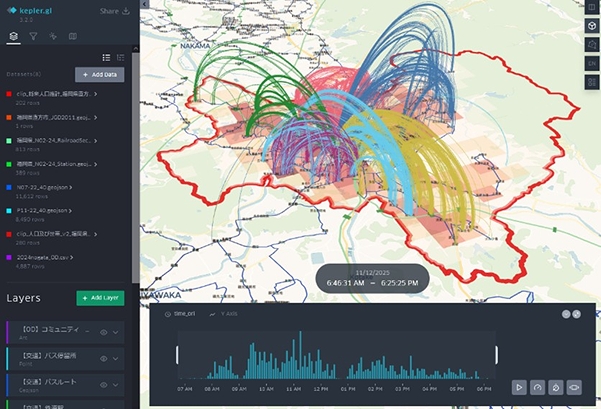Switch layer panel to list view
The height and width of the screenshot is (409, 601).
point(107,57)
